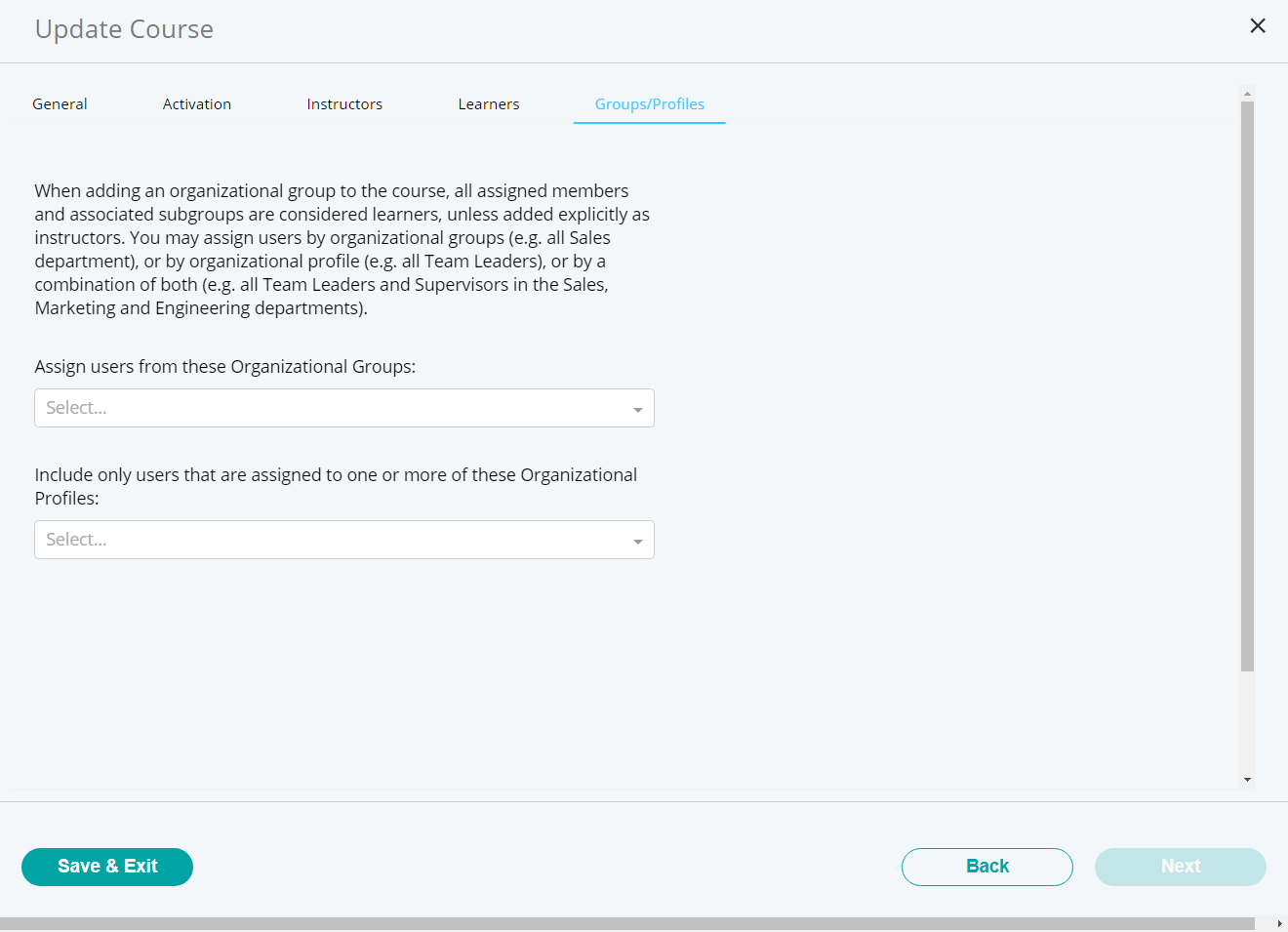Open the Instructors tab
The image size is (1288, 932).
click(344, 103)
